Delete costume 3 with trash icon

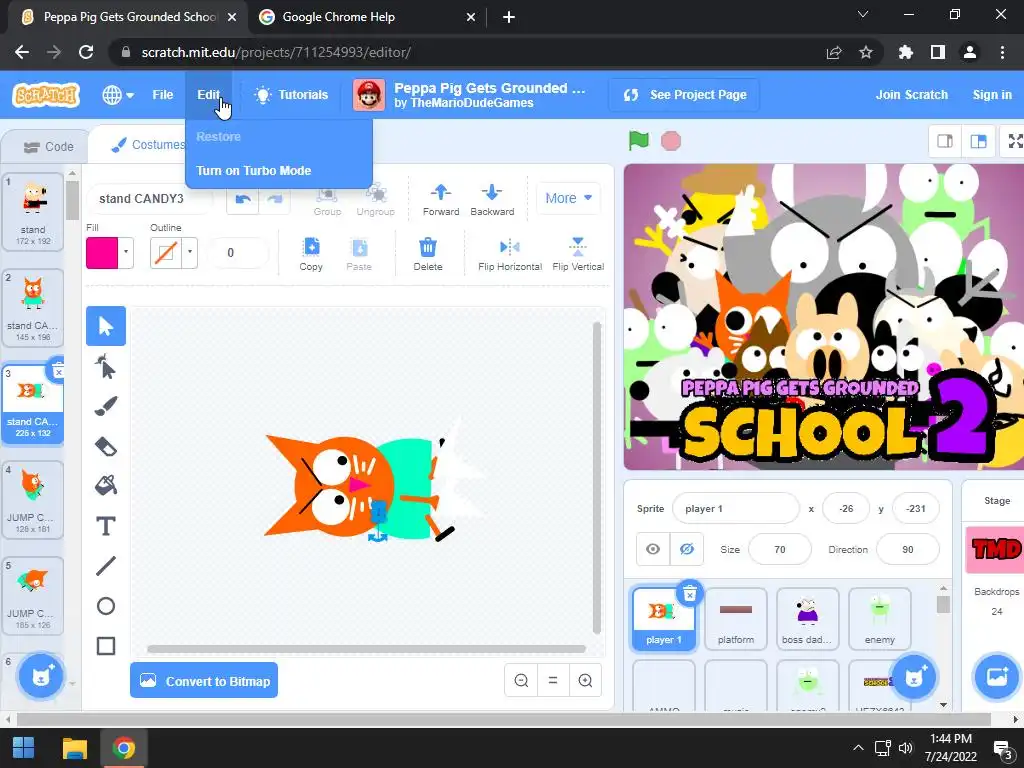(x=57, y=371)
